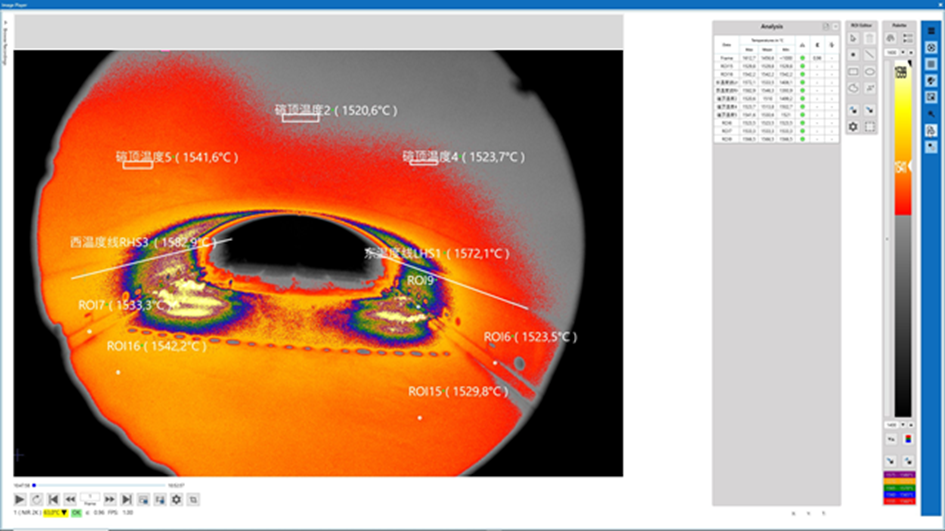Click the Data column header in Analysis table

click(x=727, y=45)
